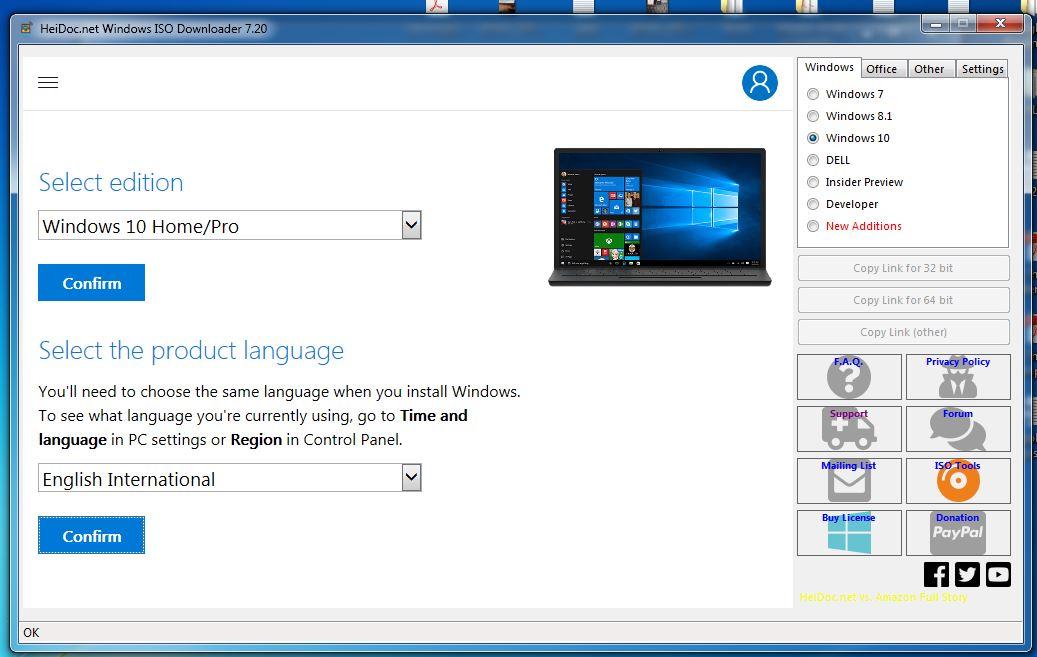Open the YouTube channel icon
1037x657 pixels.
(x=998, y=574)
